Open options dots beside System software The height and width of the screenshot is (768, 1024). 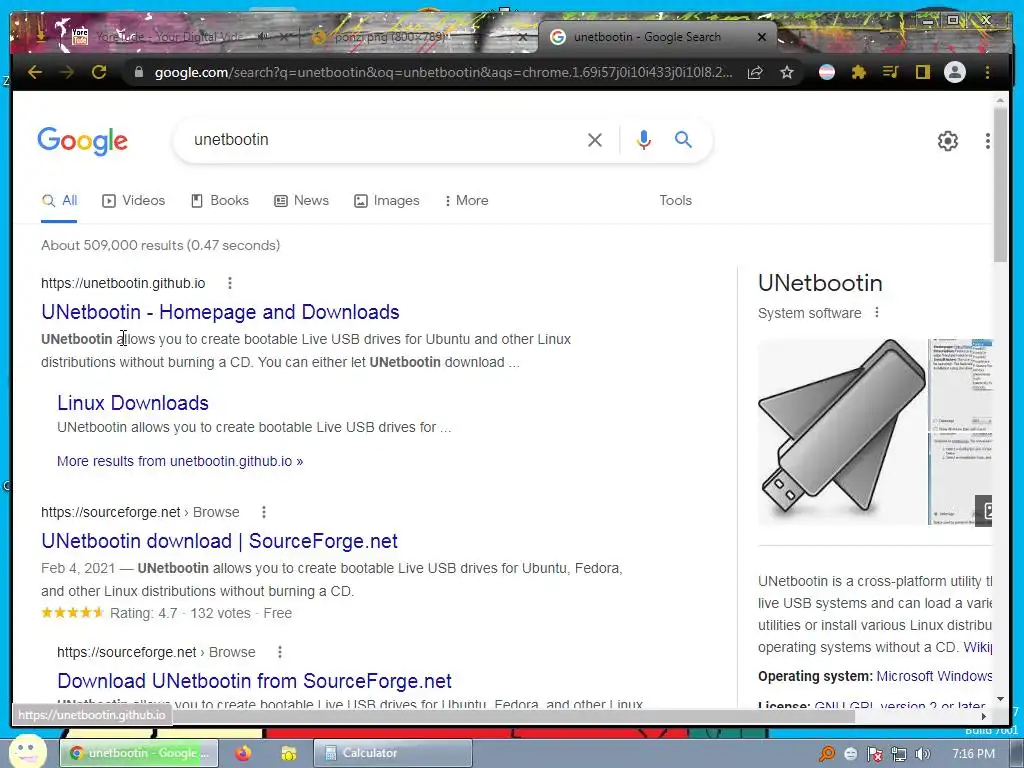pyautogui.click(x=876, y=313)
